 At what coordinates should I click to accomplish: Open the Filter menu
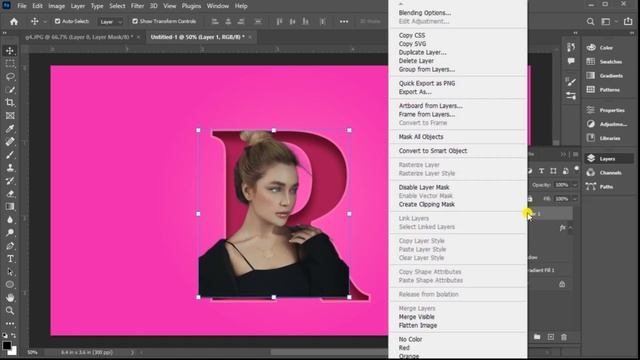137,6
